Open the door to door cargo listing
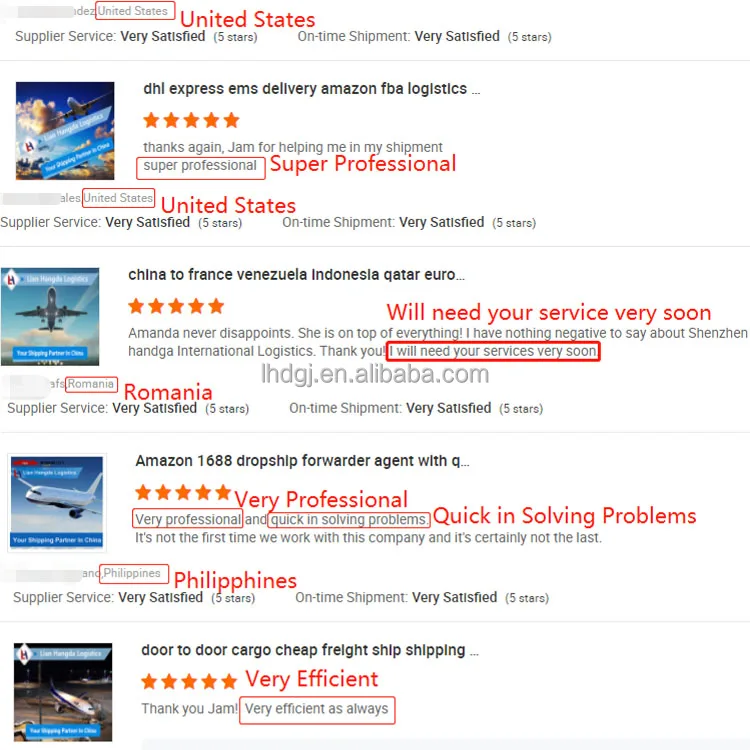The height and width of the screenshot is (750, 750). (309, 650)
